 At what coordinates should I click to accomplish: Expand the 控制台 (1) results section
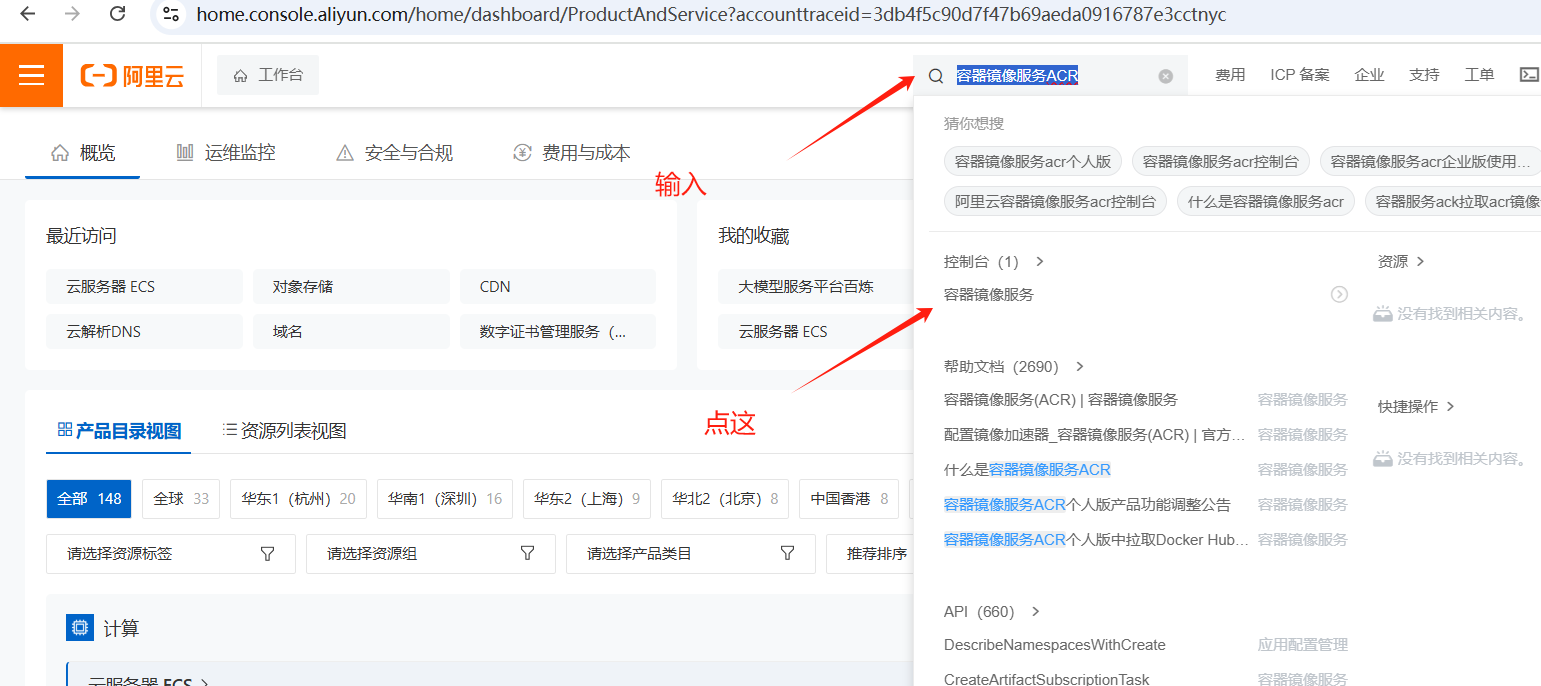tap(994, 262)
